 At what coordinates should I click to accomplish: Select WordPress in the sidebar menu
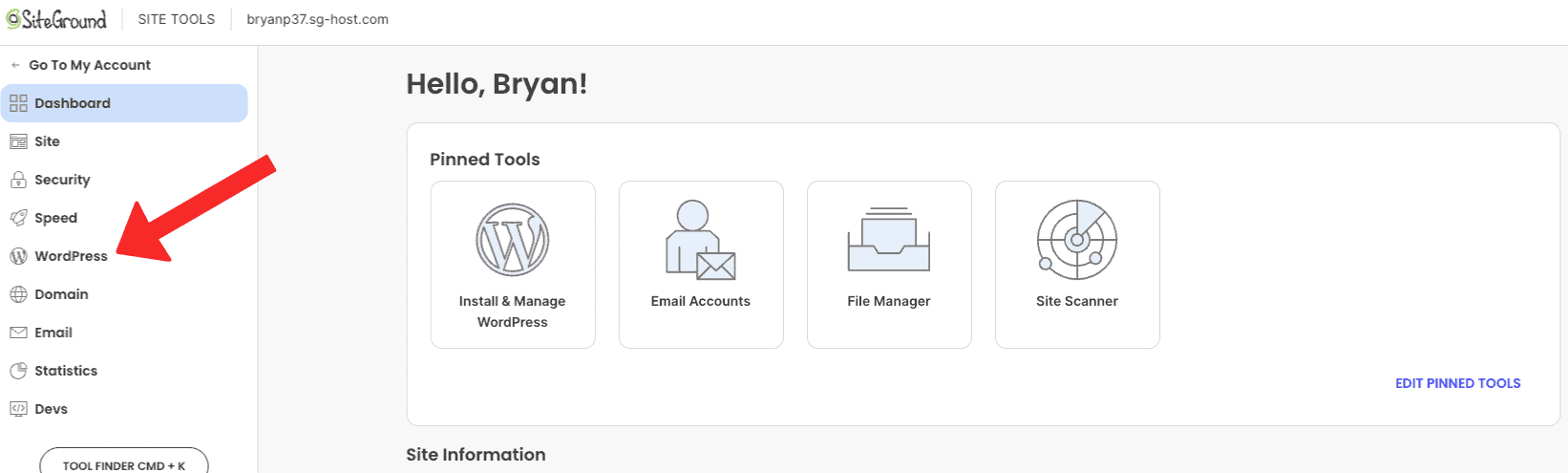[x=124, y=256]
